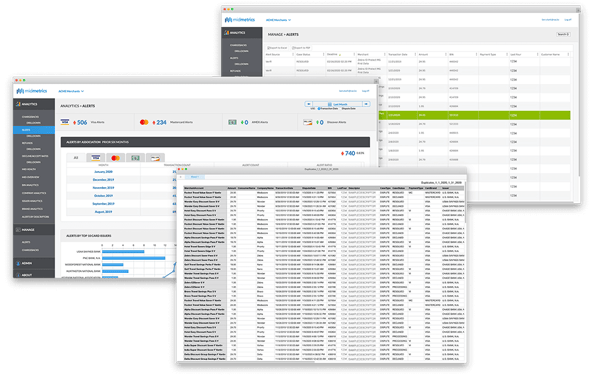This screenshot has width=600, height=375.
Task: Select the Visa tab in Alerts by Association
Action: (x=96, y=158)
